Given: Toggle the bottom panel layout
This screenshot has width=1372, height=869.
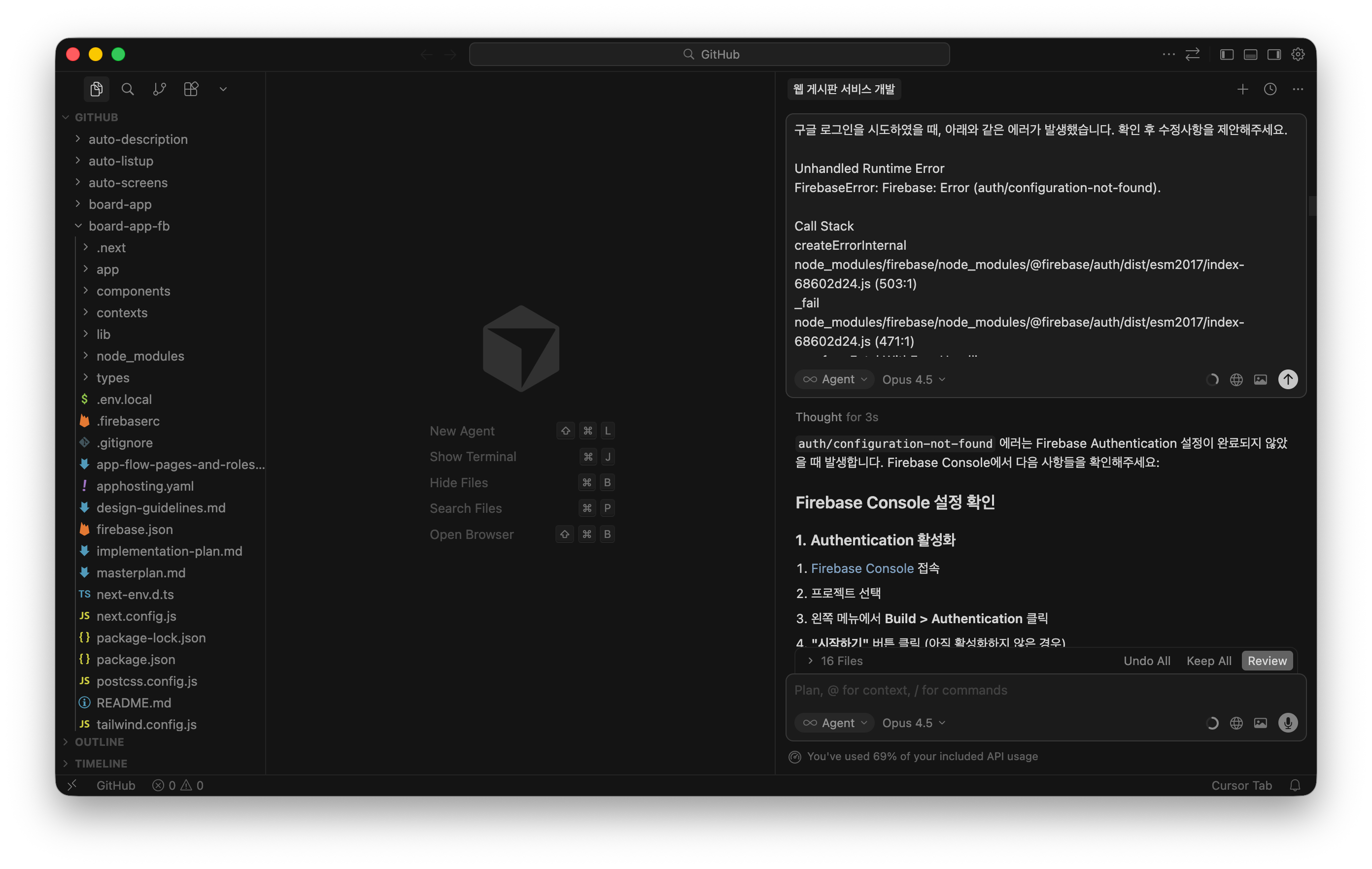Looking at the screenshot, I should pyautogui.click(x=1251, y=54).
